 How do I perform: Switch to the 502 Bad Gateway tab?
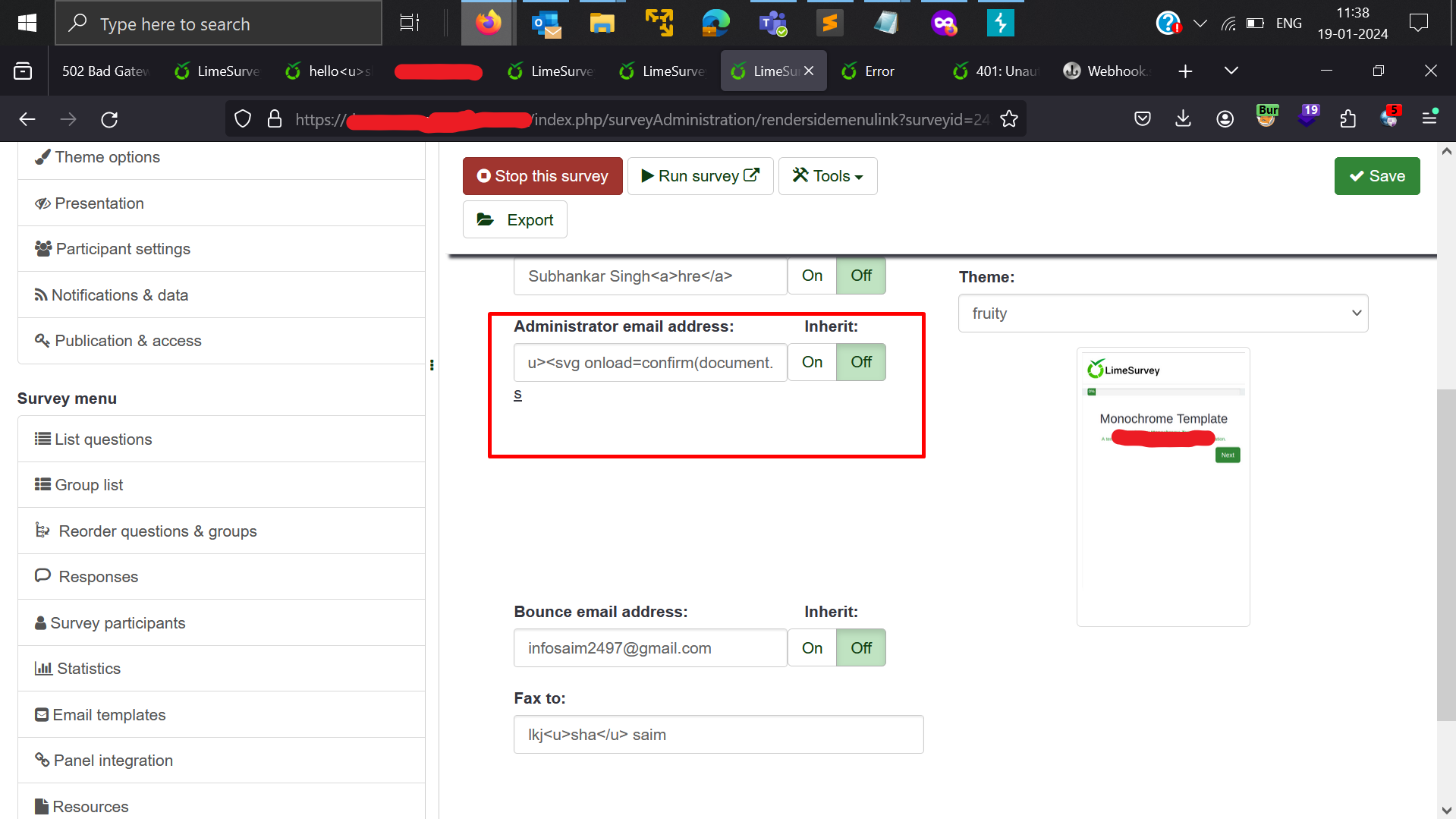[105, 71]
